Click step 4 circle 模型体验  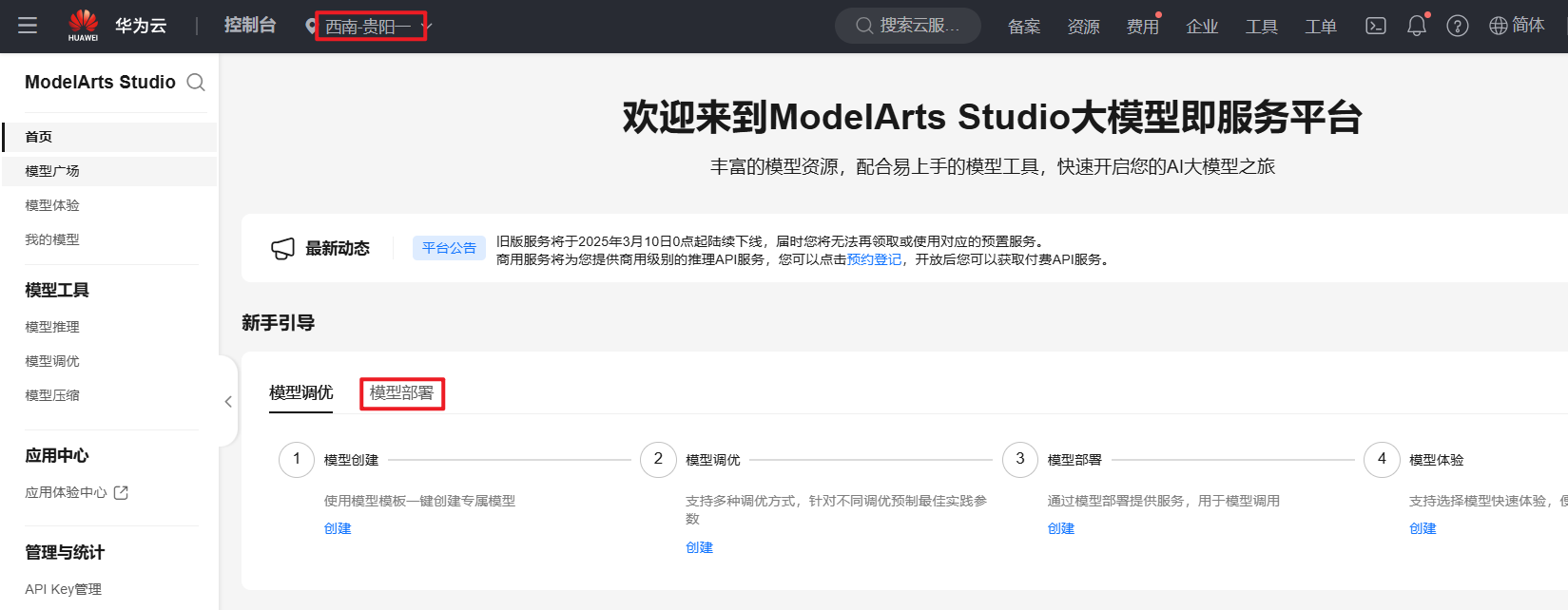[x=1382, y=459]
